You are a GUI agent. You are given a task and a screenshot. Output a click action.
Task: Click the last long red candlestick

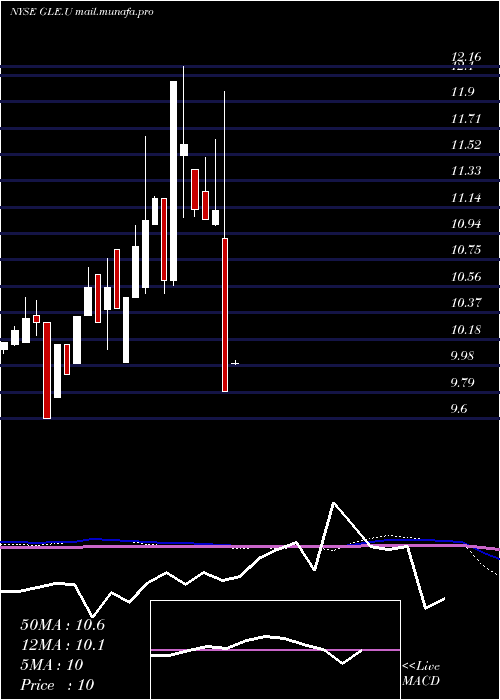click(225, 315)
